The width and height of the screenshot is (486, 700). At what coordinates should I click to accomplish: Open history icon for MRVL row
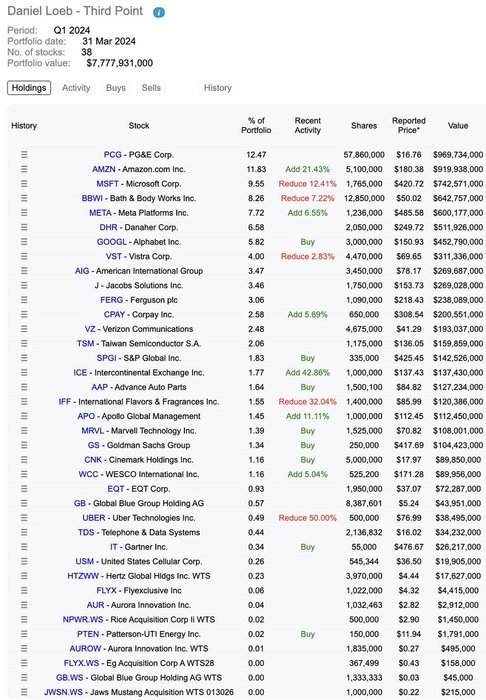tap(24, 430)
